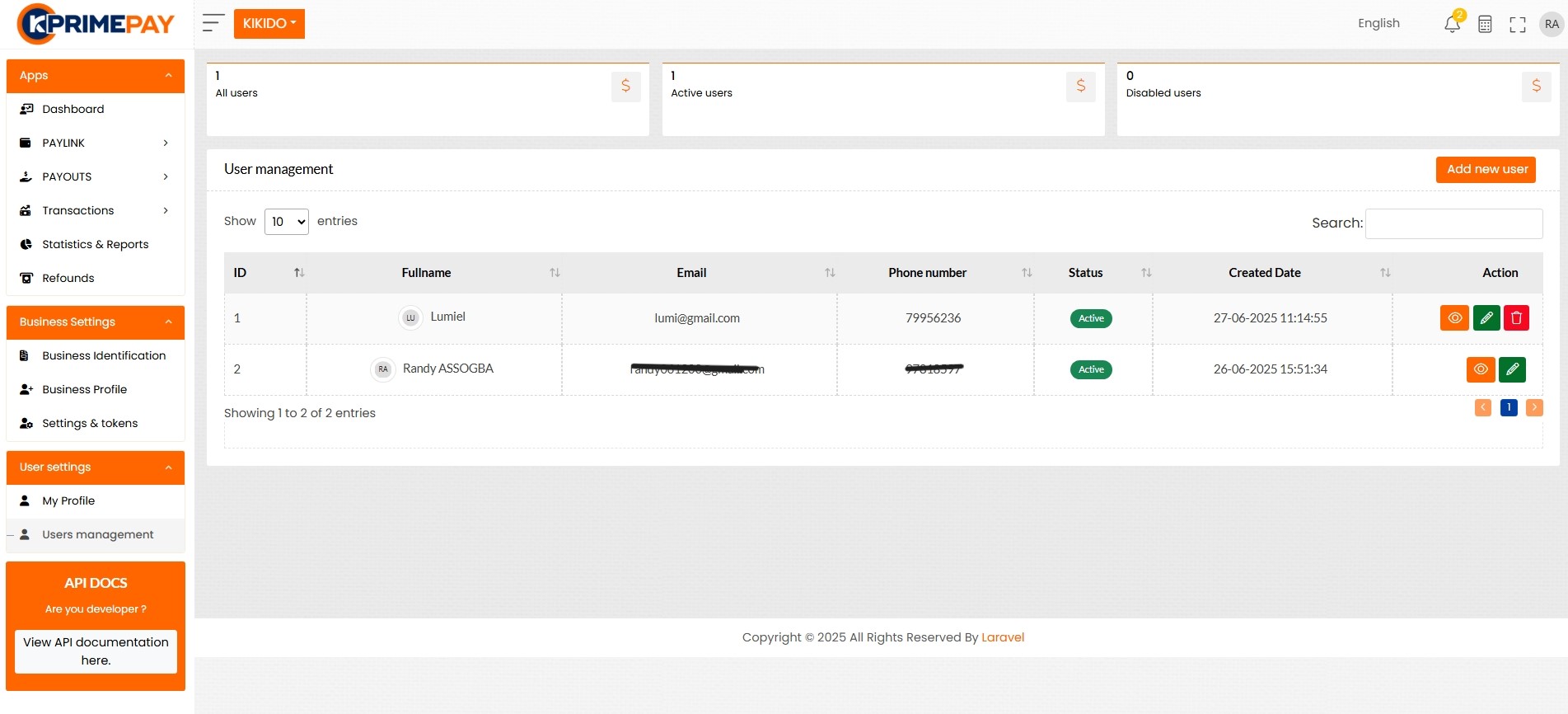The image size is (1568, 714).
Task: Click Randy ASSOGBA's Active status badge
Action: pos(1091,369)
